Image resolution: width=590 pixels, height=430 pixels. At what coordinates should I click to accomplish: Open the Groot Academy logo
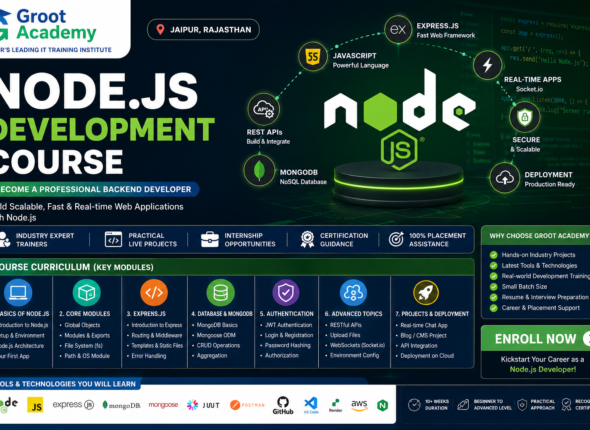pos(56,29)
